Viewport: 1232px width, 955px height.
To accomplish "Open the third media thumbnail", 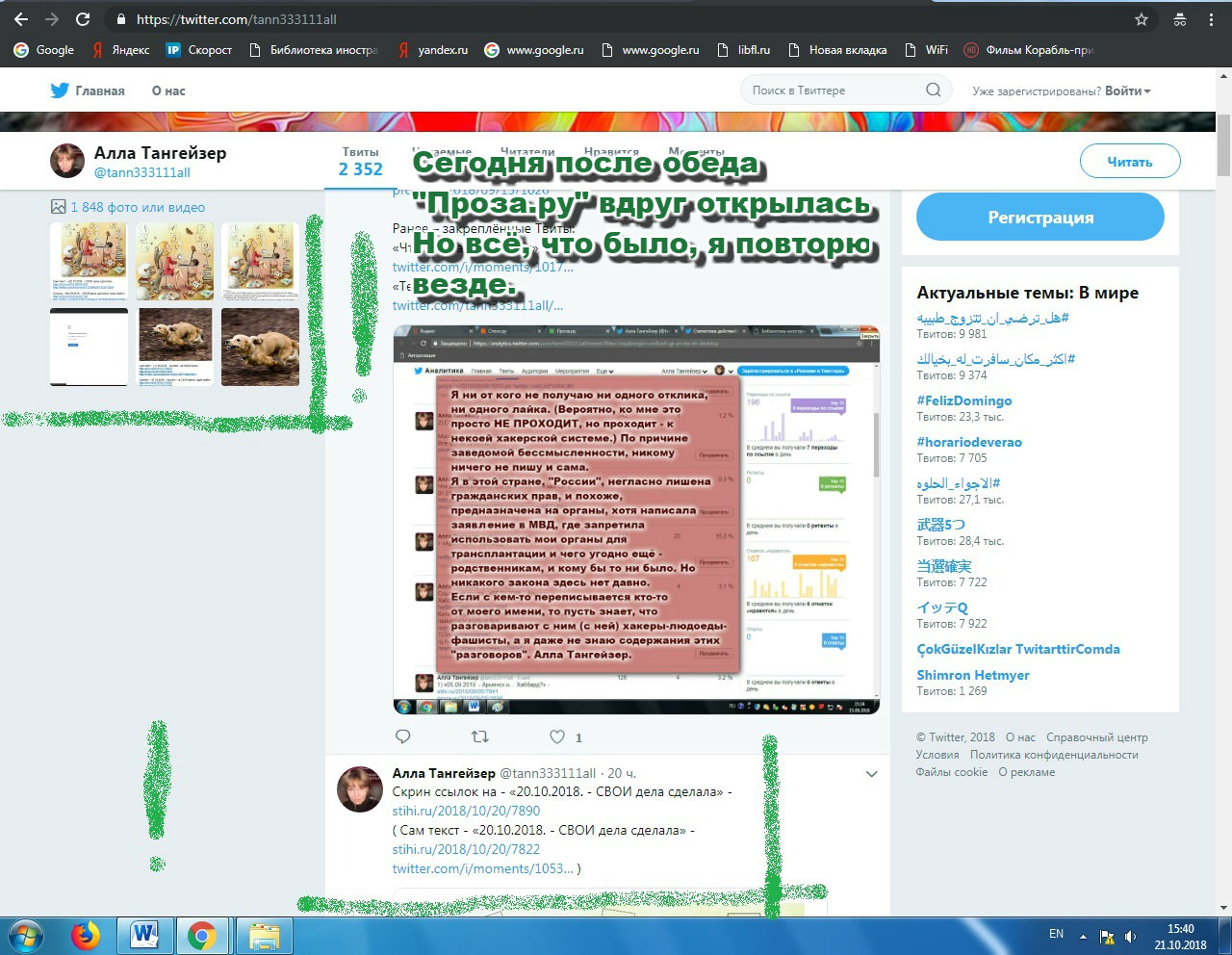I will [x=260, y=261].
